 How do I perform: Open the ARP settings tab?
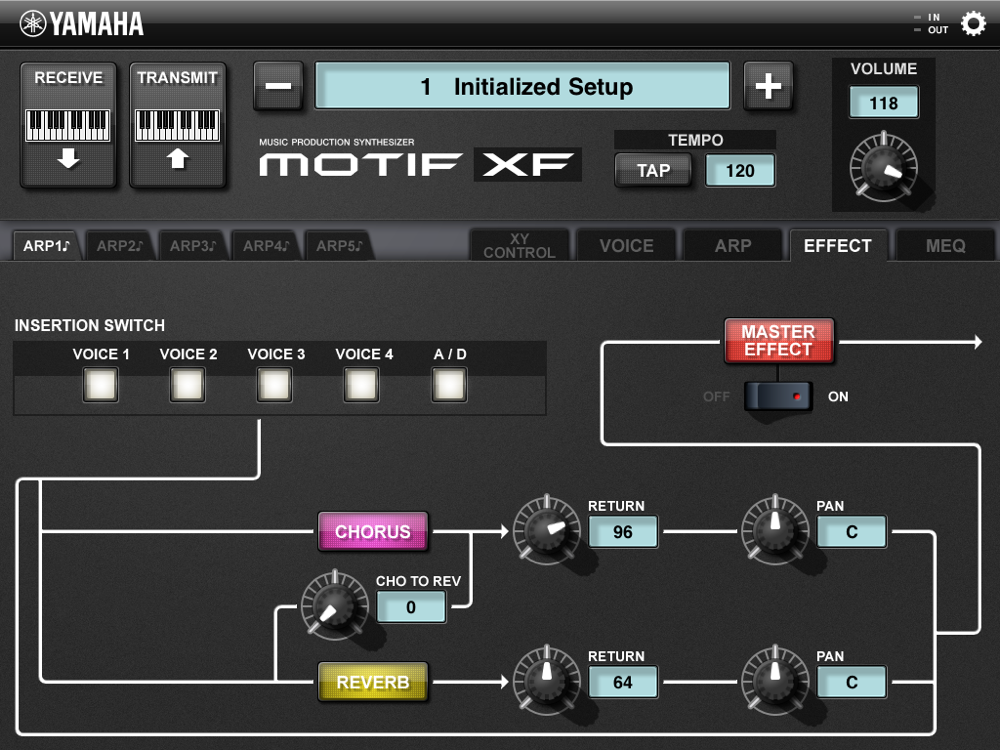pos(733,246)
